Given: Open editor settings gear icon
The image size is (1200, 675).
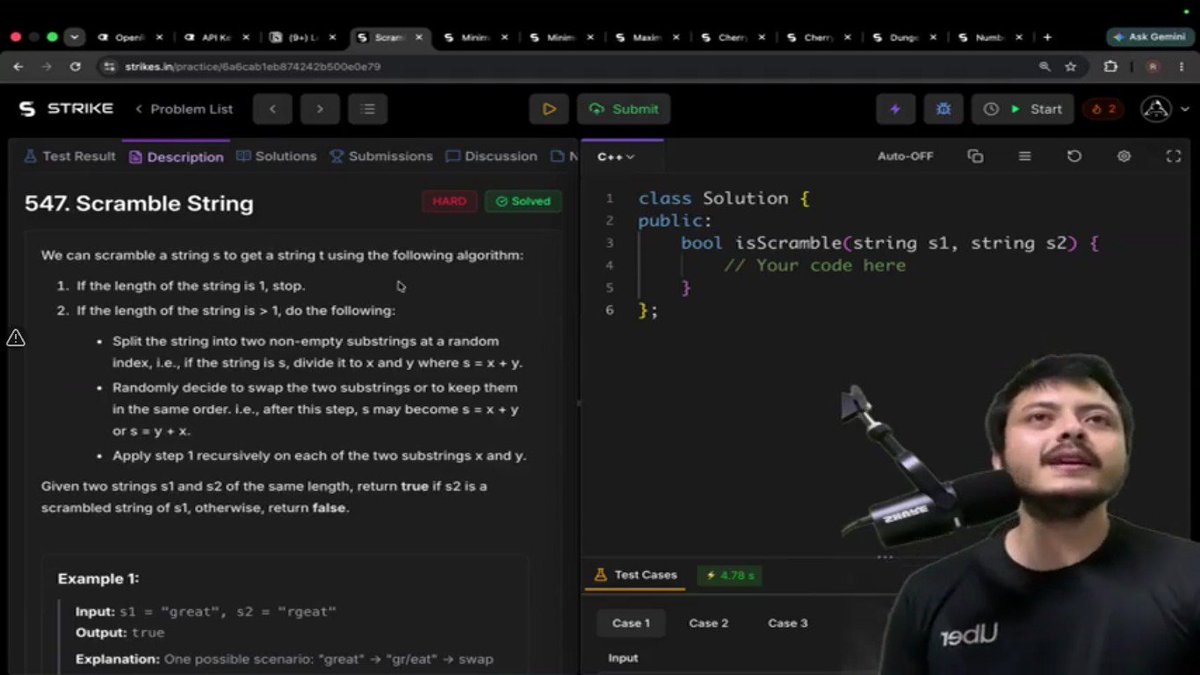Looking at the screenshot, I should pos(1124,156).
